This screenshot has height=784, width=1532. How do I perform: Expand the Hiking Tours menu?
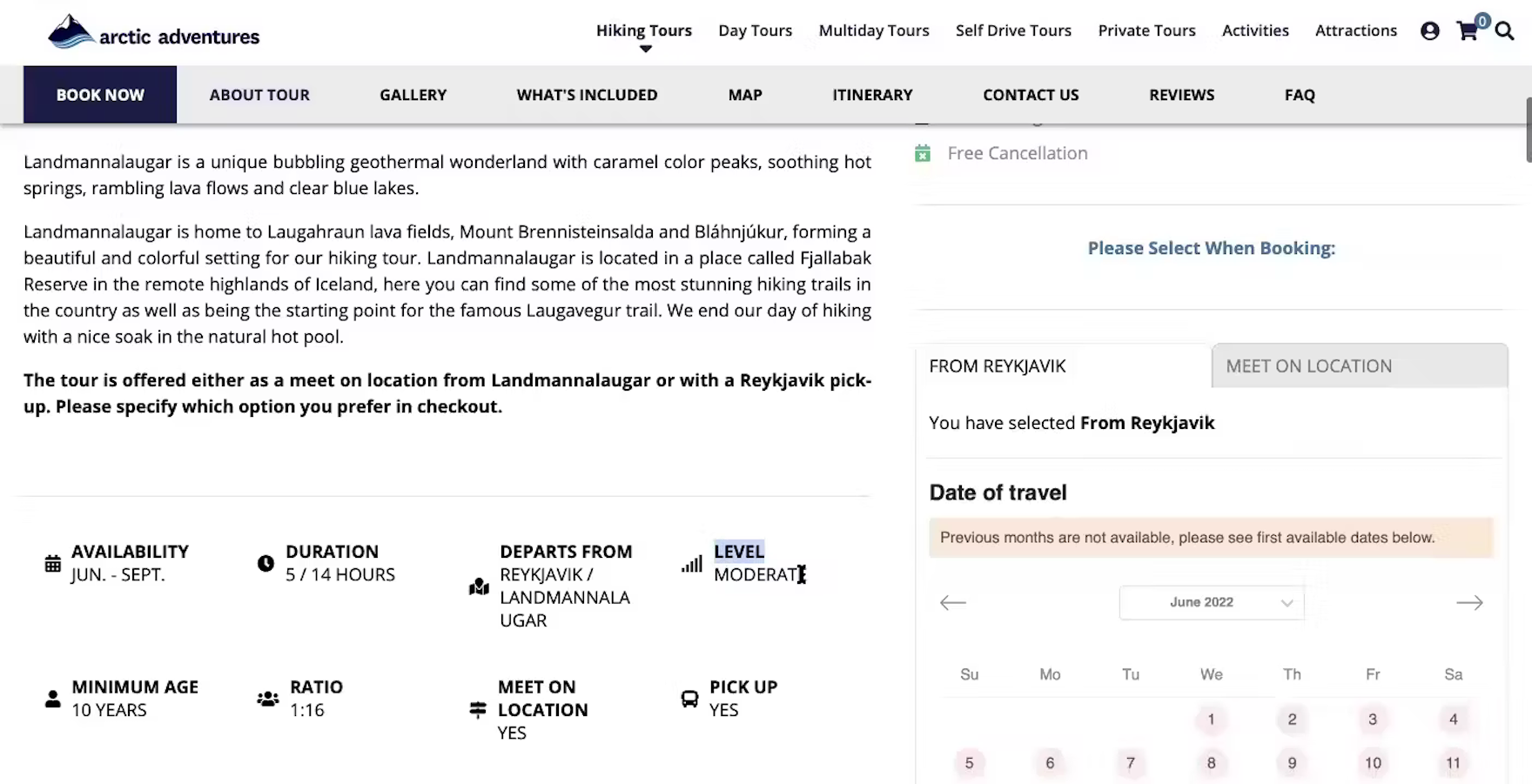pyautogui.click(x=644, y=31)
